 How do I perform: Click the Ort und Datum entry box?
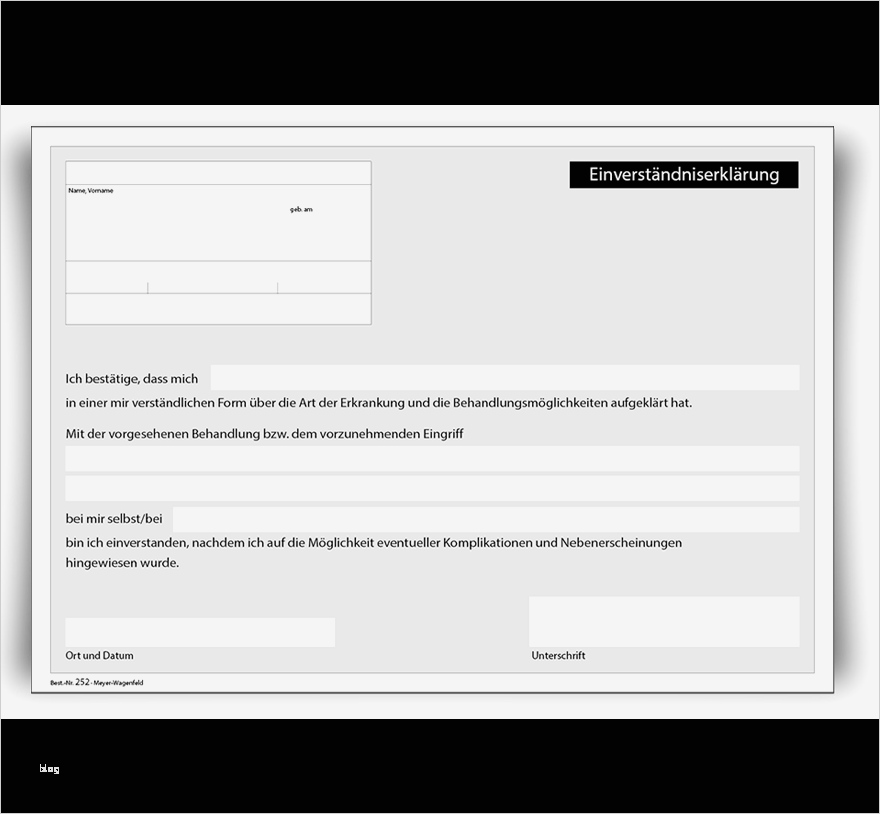coord(199,632)
